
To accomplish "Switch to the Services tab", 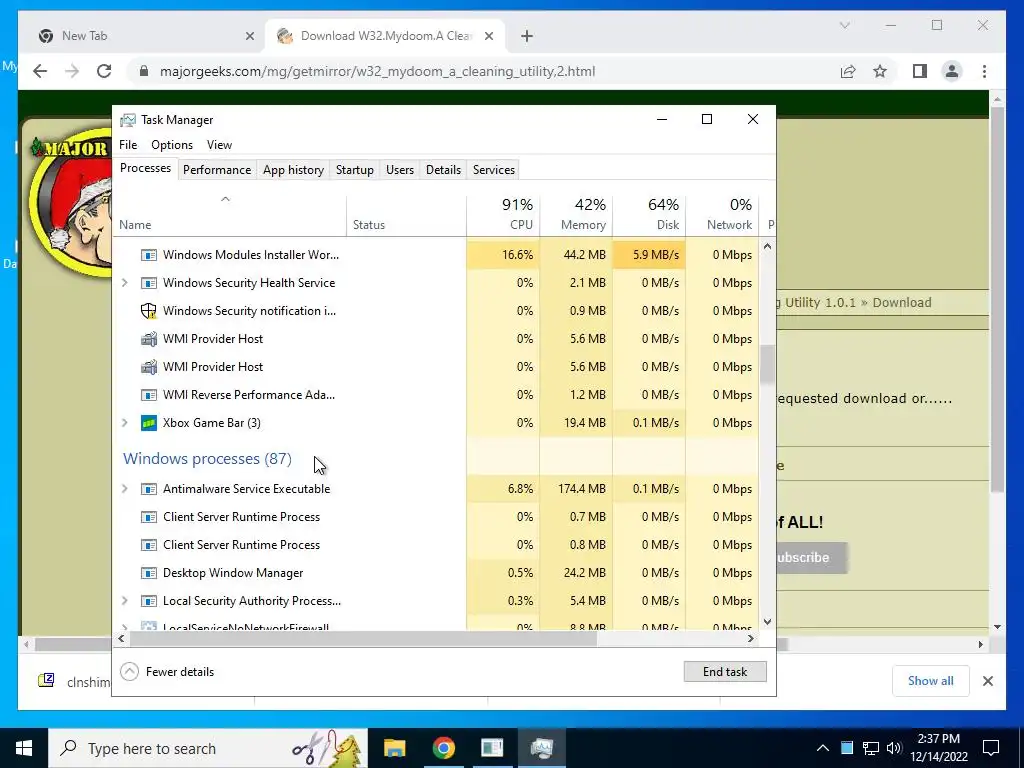I will [x=494, y=170].
